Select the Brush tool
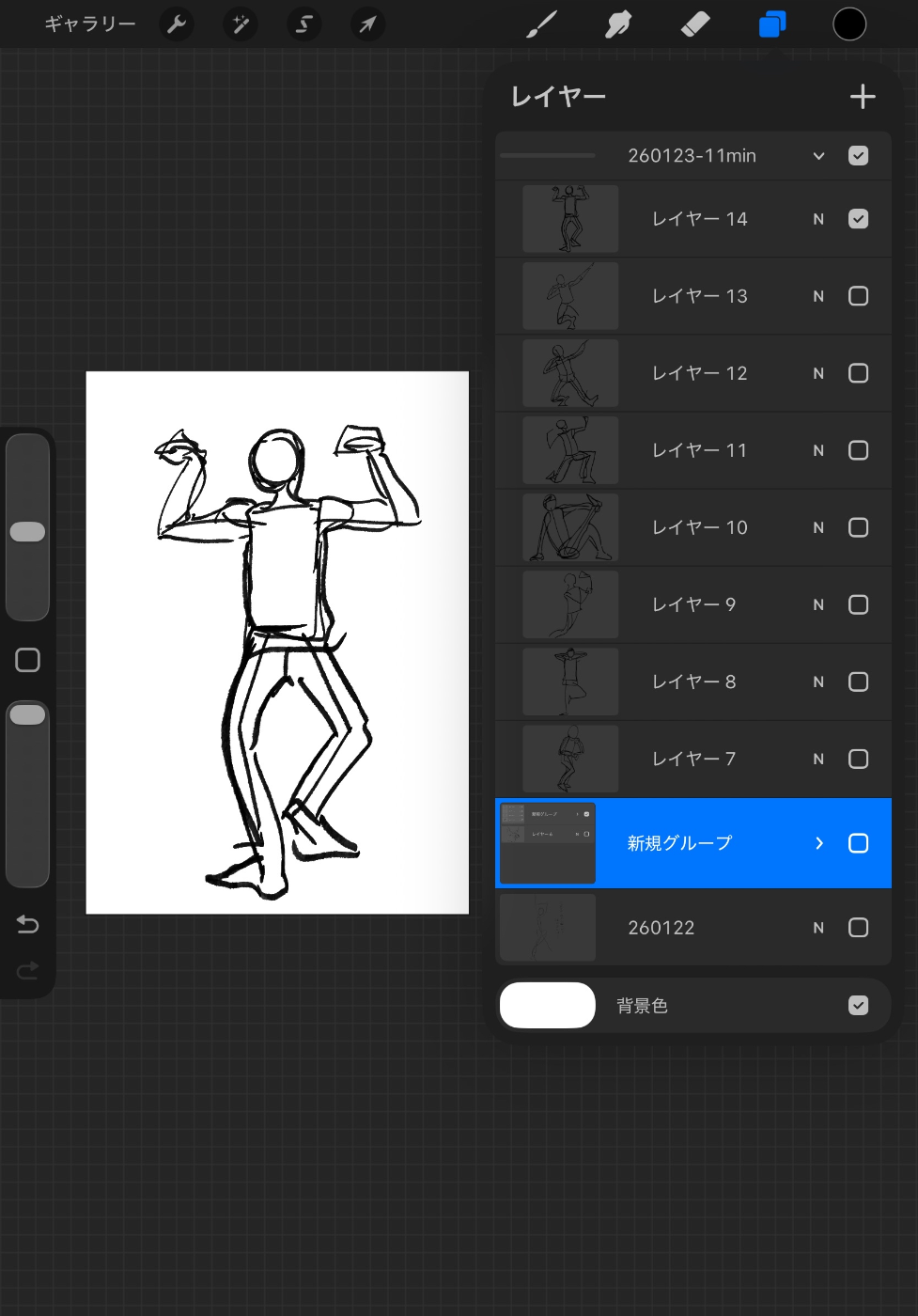The height and width of the screenshot is (1316, 918). pyautogui.click(x=541, y=24)
